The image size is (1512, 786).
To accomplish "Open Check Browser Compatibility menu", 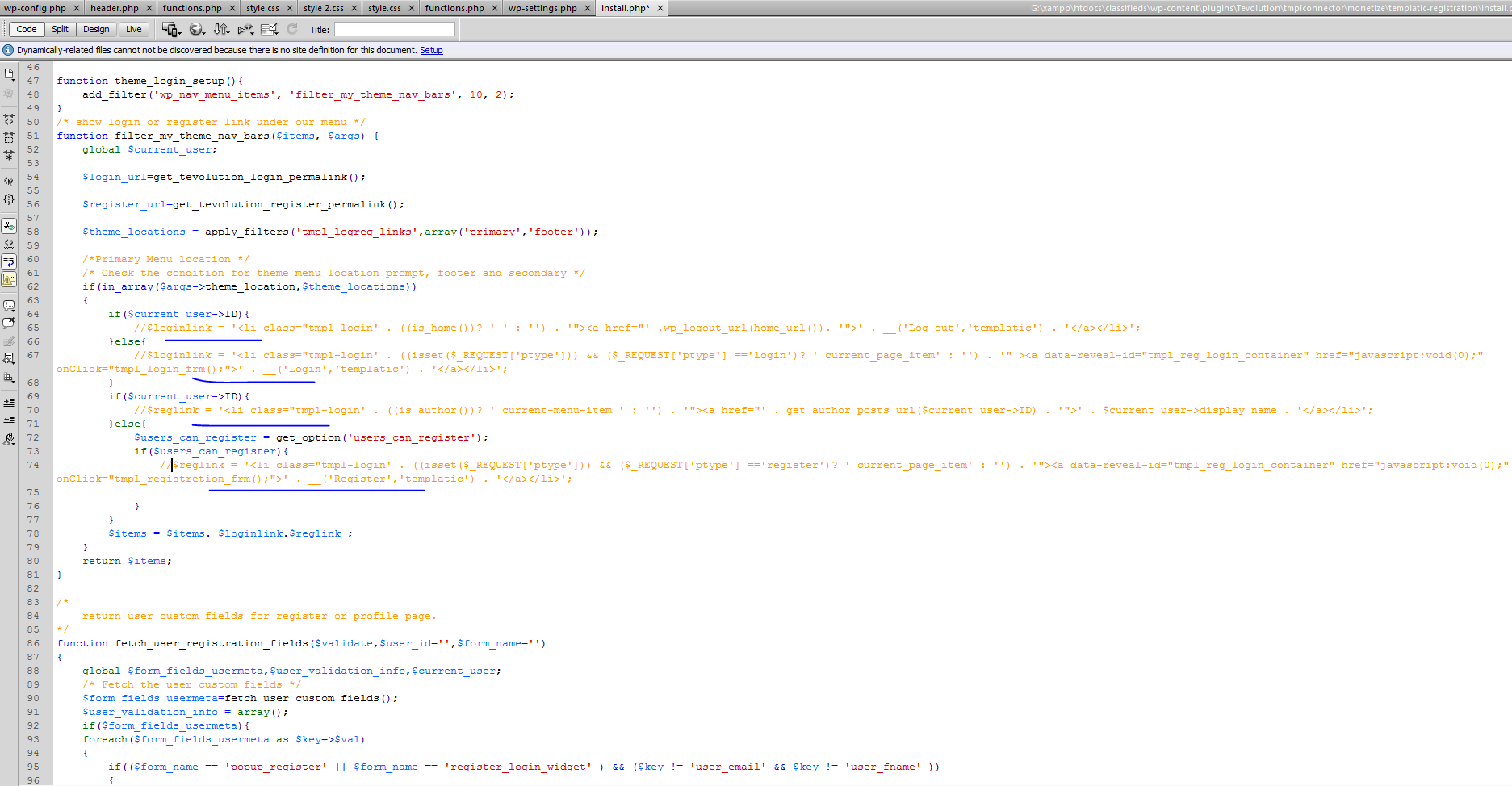I will [270, 29].
